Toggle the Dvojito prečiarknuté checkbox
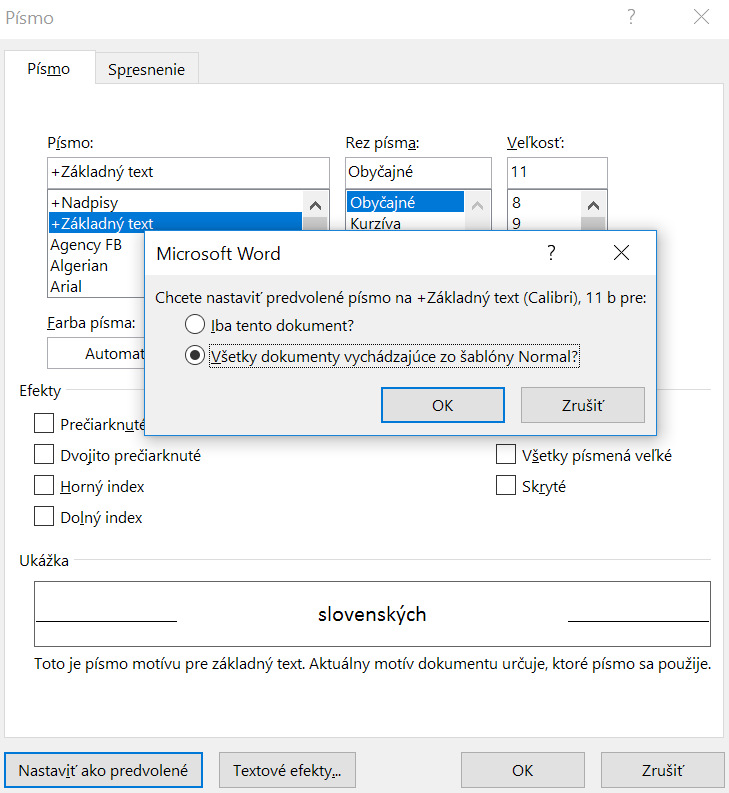Viewport: 729px width, 793px height. point(44,454)
